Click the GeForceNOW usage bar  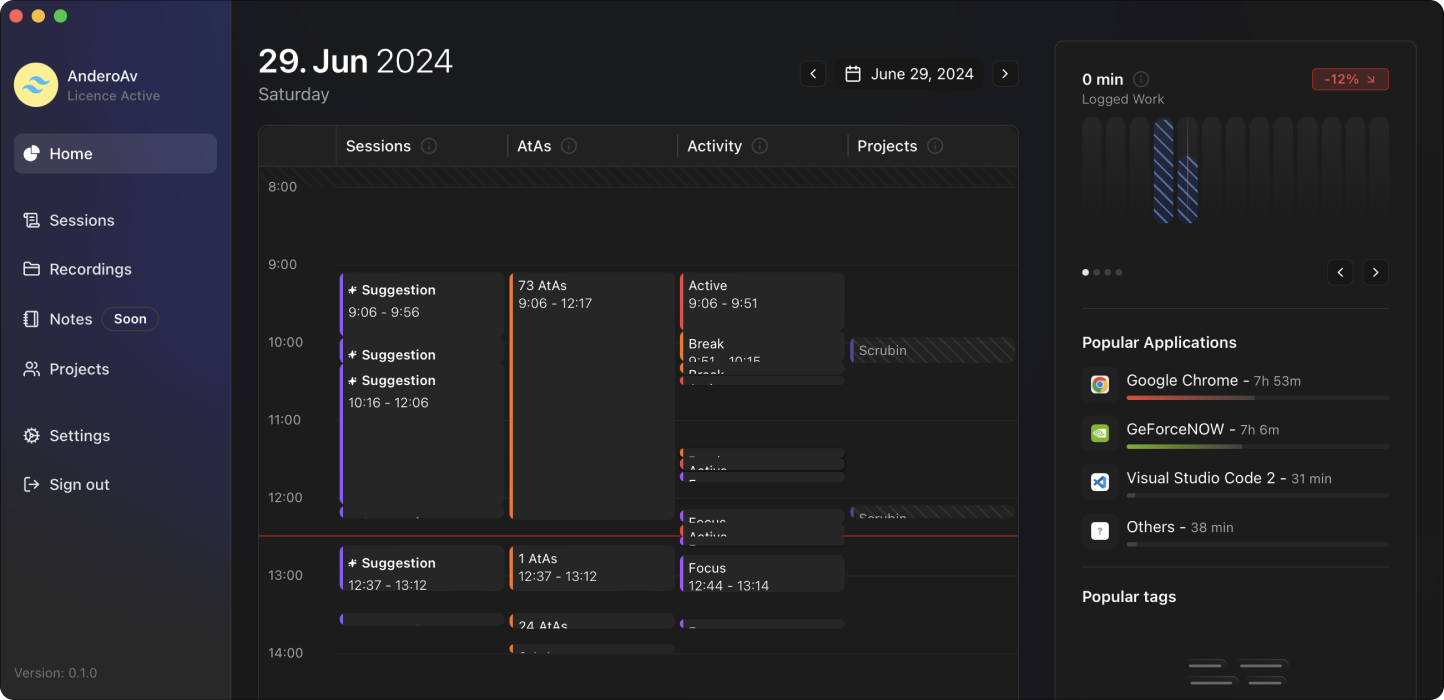point(1257,447)
